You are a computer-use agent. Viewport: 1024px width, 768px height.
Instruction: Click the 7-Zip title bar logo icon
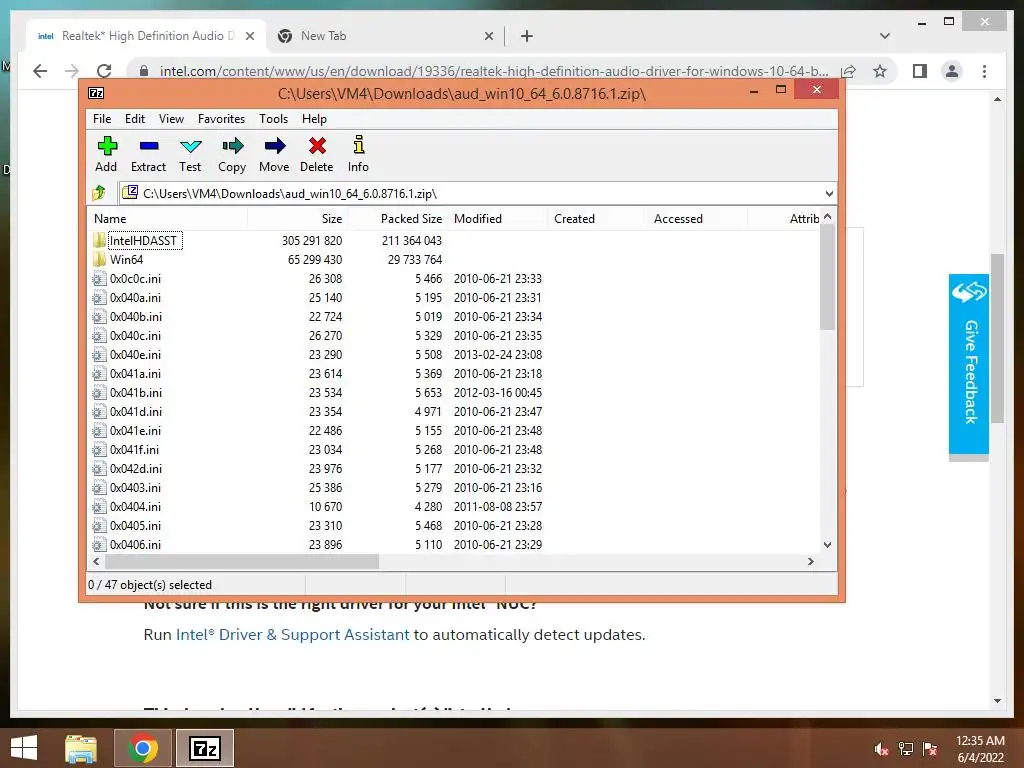(x=96, y=93)
